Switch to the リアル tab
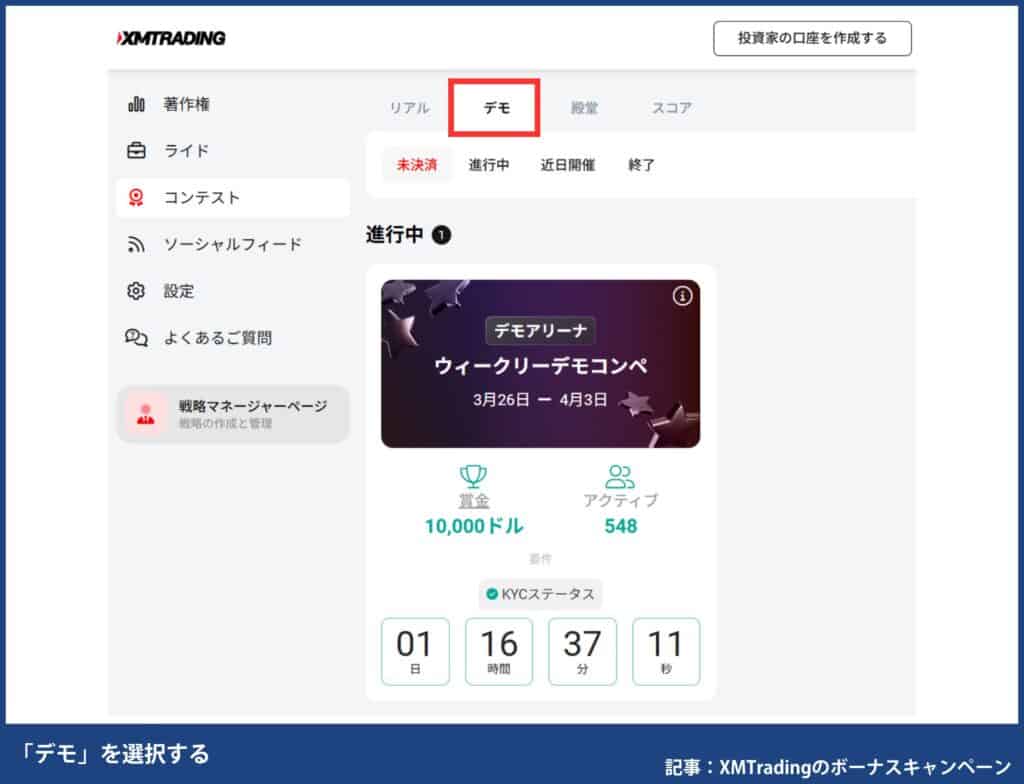 [409, 108]
